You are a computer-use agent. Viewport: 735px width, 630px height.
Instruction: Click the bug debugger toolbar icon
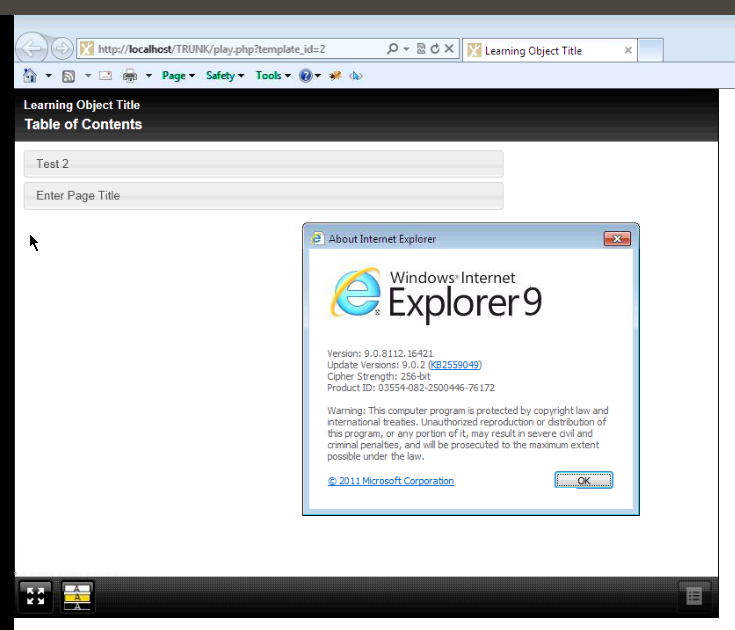point(335,75)
